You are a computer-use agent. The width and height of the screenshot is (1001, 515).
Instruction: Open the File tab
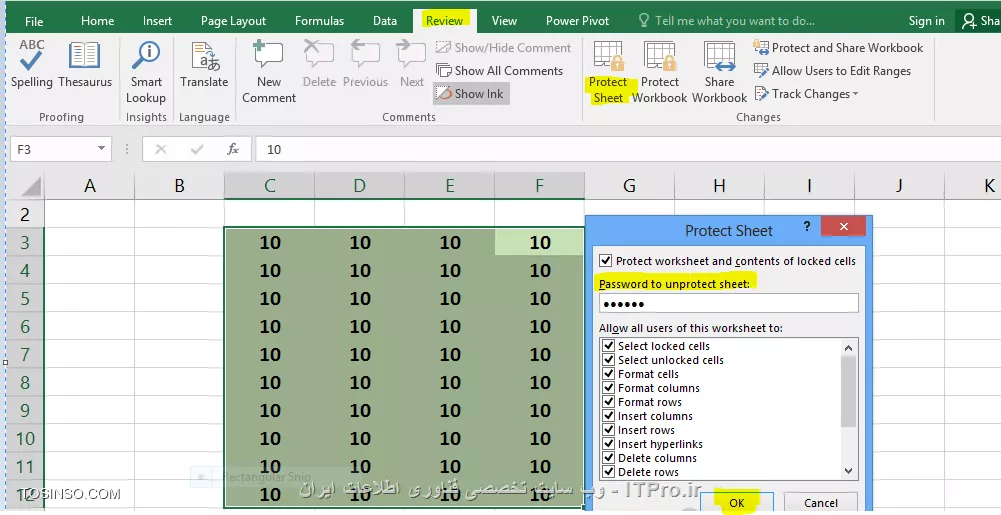pyautogui.click(x=34, y=21)
